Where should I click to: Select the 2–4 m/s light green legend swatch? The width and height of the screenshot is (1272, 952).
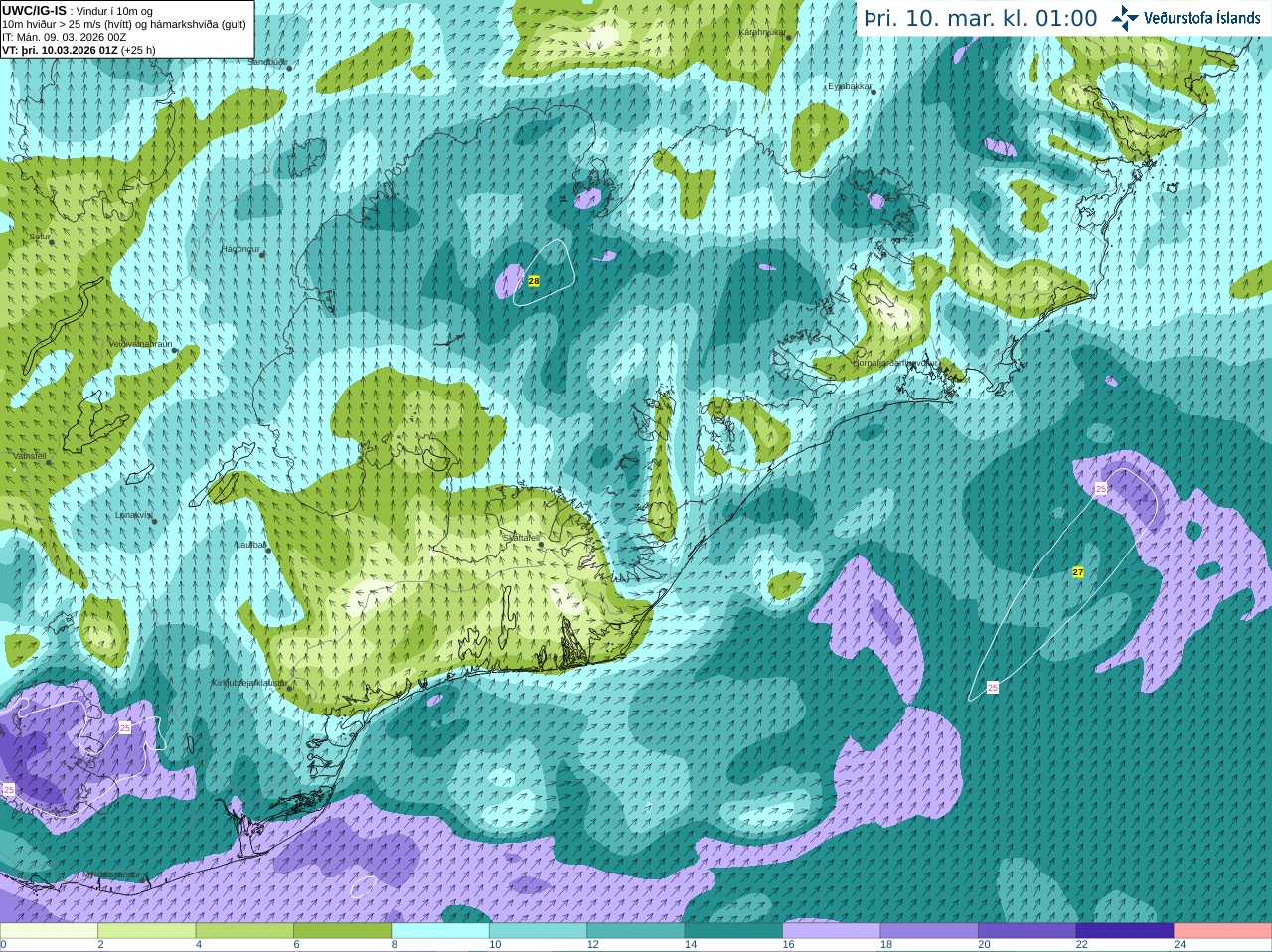pyautogui.click(x=147, y=931)
